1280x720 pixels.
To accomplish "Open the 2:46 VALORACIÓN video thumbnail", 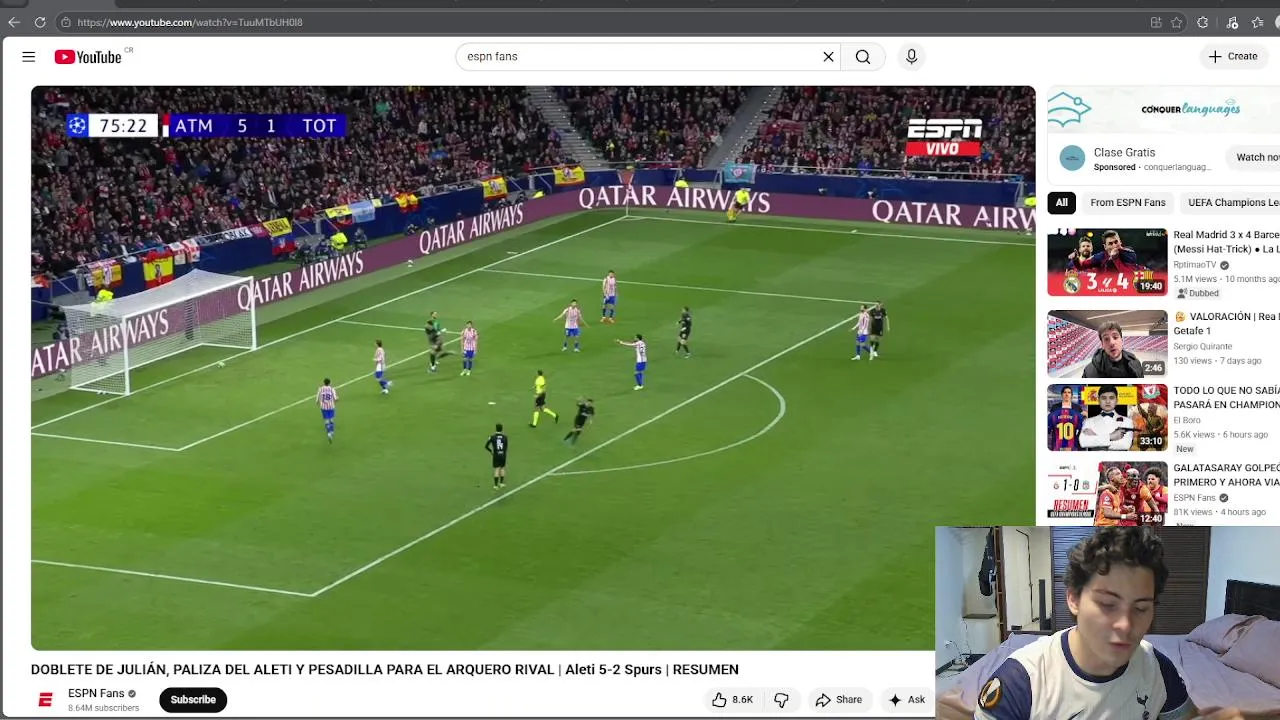I will click(x=1107, y=345).
